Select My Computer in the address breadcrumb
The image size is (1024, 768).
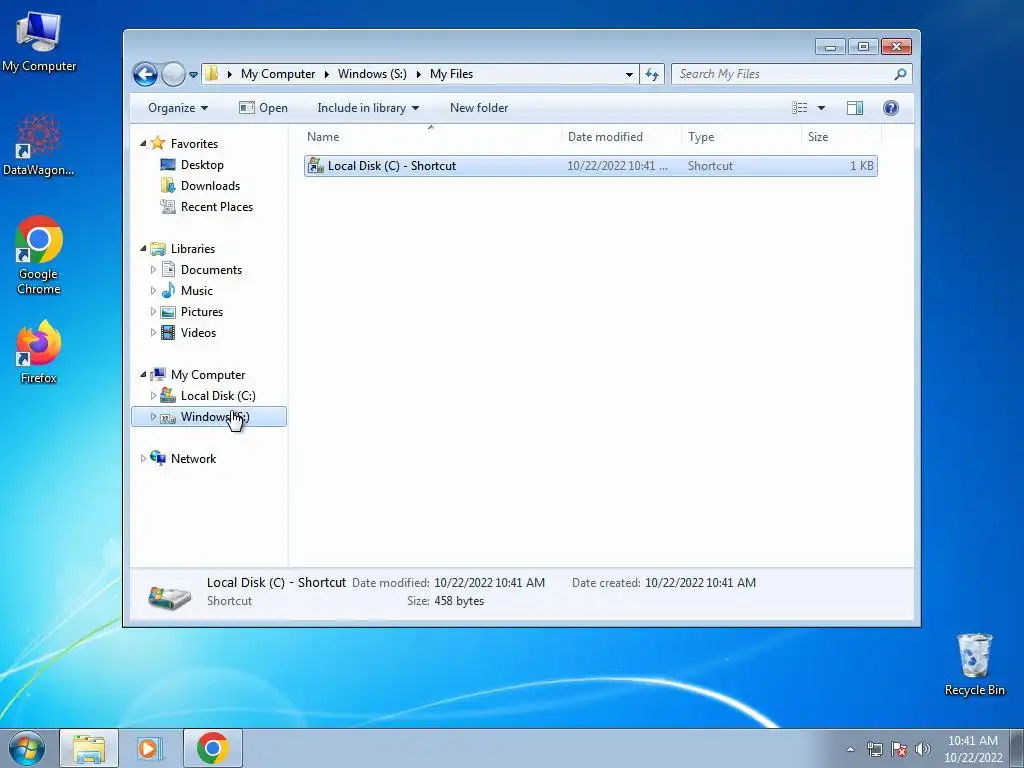click(x=278, y=74)
